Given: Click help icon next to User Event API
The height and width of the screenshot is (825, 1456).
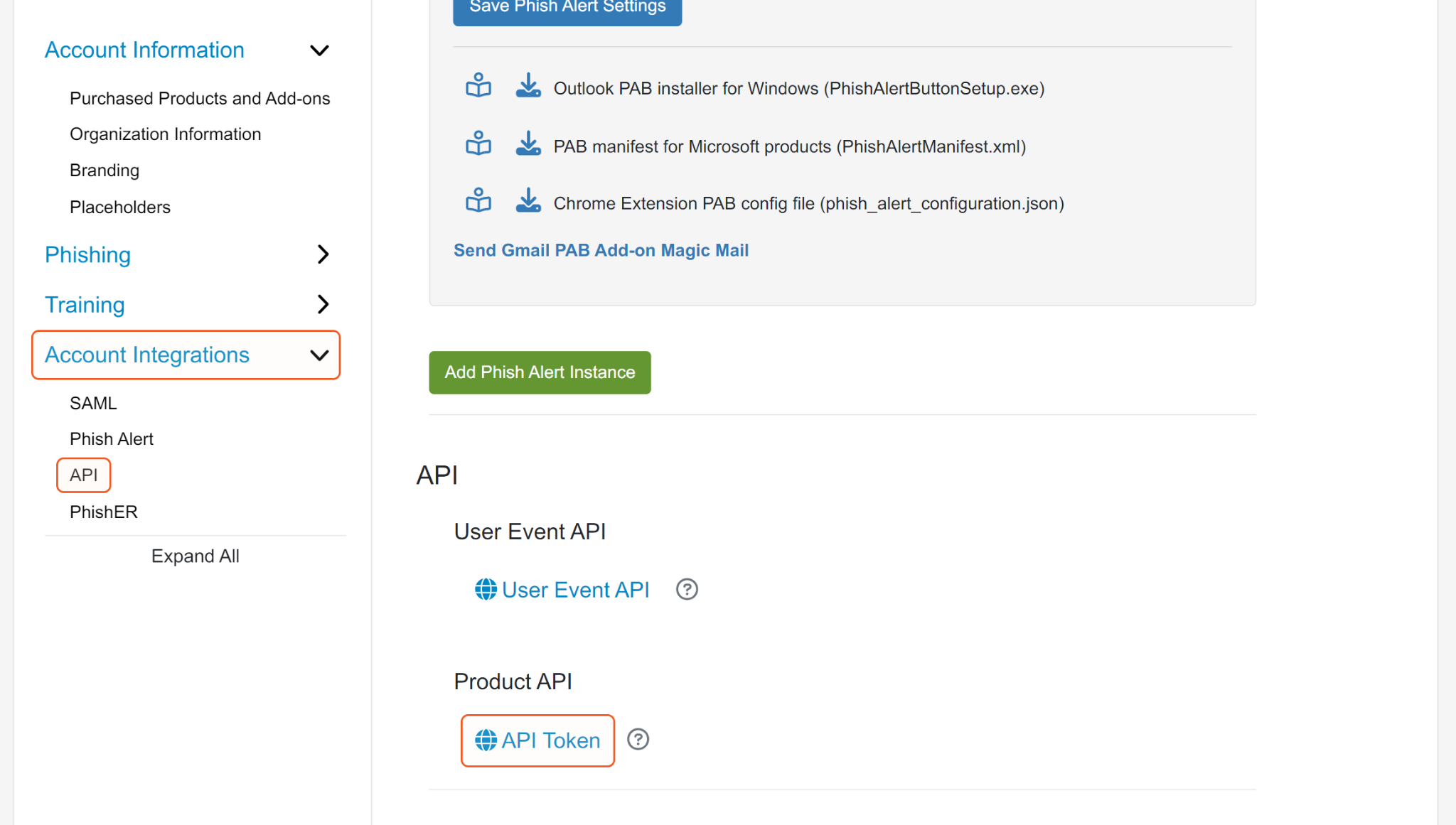Looking at the screenshot, I should (687, 589).
